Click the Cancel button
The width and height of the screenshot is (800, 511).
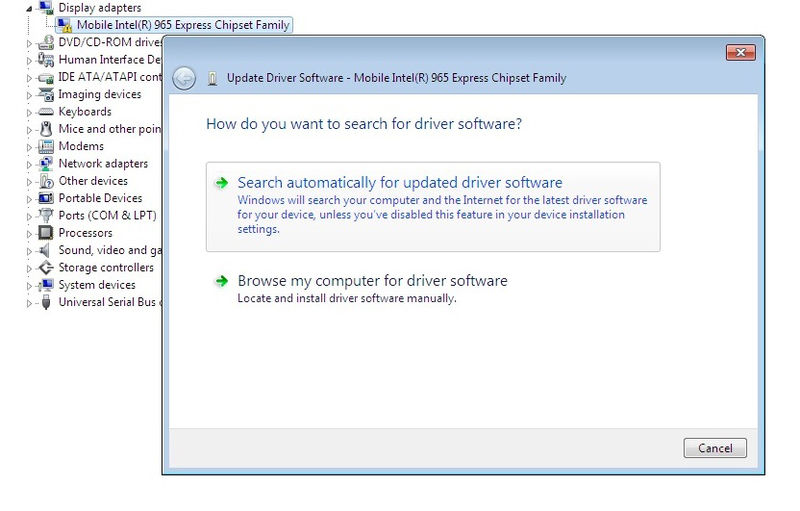point(715,448)
